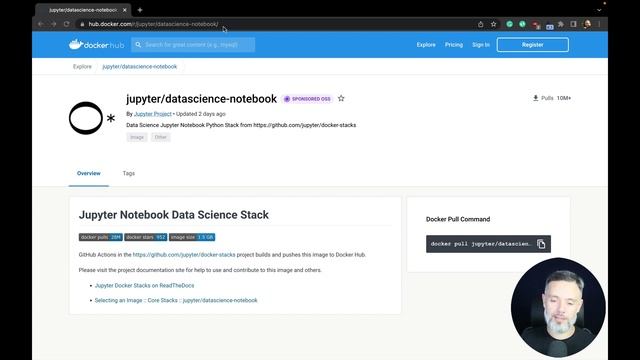Click Sign In in the header
Viewport: 640px width, 360px height.
(481, 44)
